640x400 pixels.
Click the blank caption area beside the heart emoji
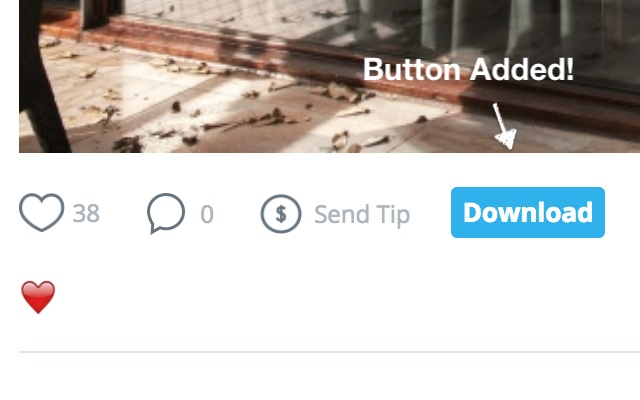[x=347, y=297]
